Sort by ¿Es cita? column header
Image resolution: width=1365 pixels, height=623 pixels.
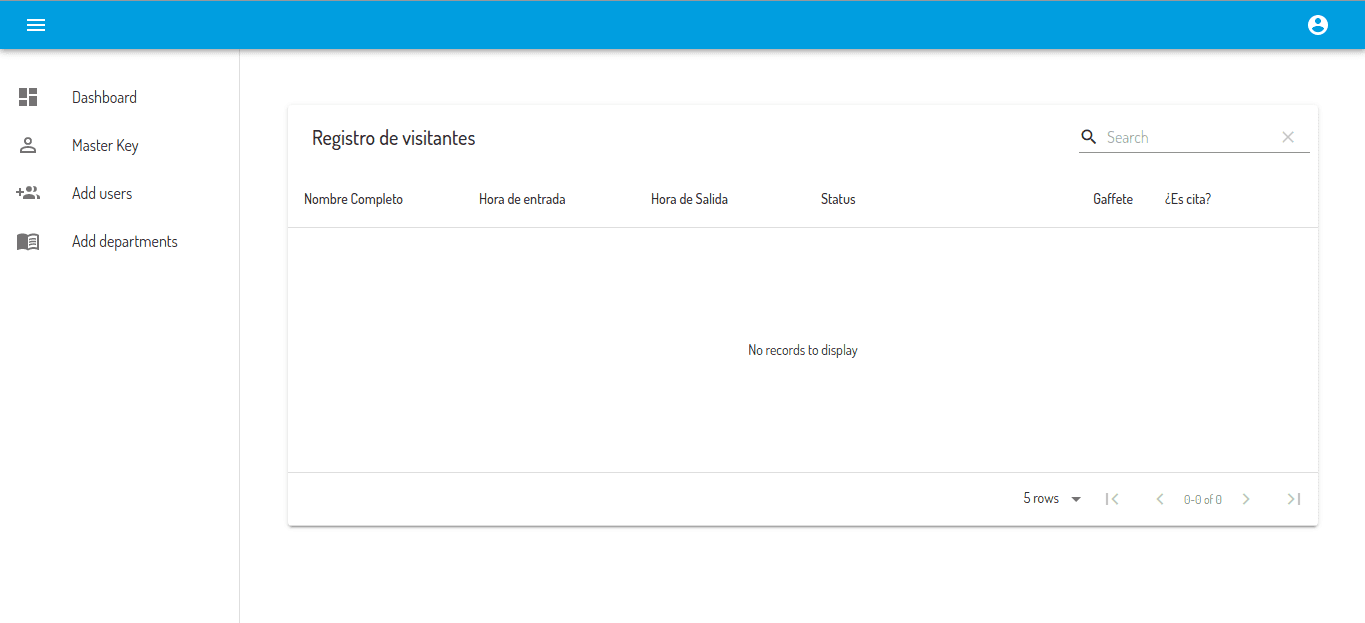[x=1188, y=199]
